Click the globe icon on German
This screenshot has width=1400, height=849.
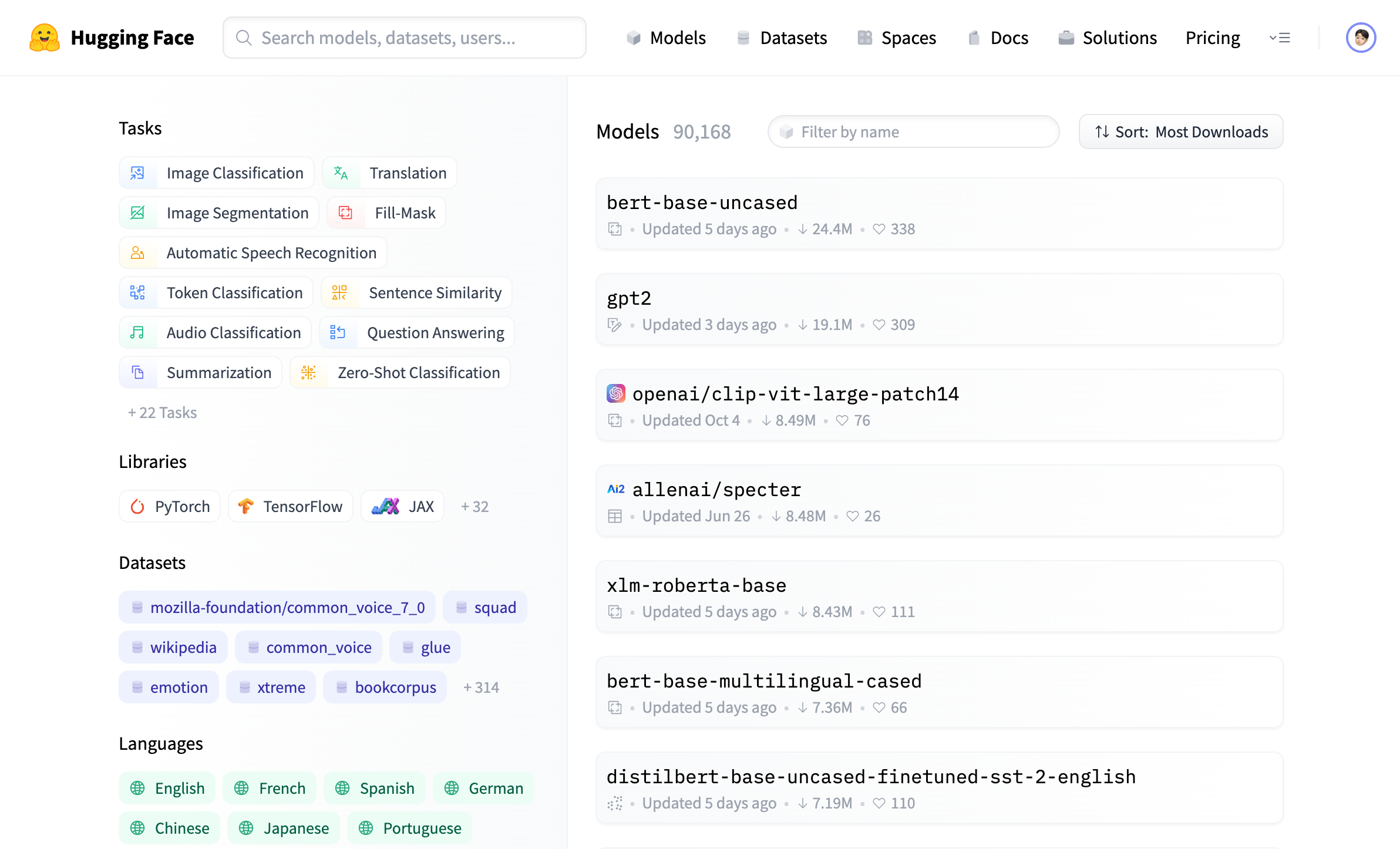452,789
